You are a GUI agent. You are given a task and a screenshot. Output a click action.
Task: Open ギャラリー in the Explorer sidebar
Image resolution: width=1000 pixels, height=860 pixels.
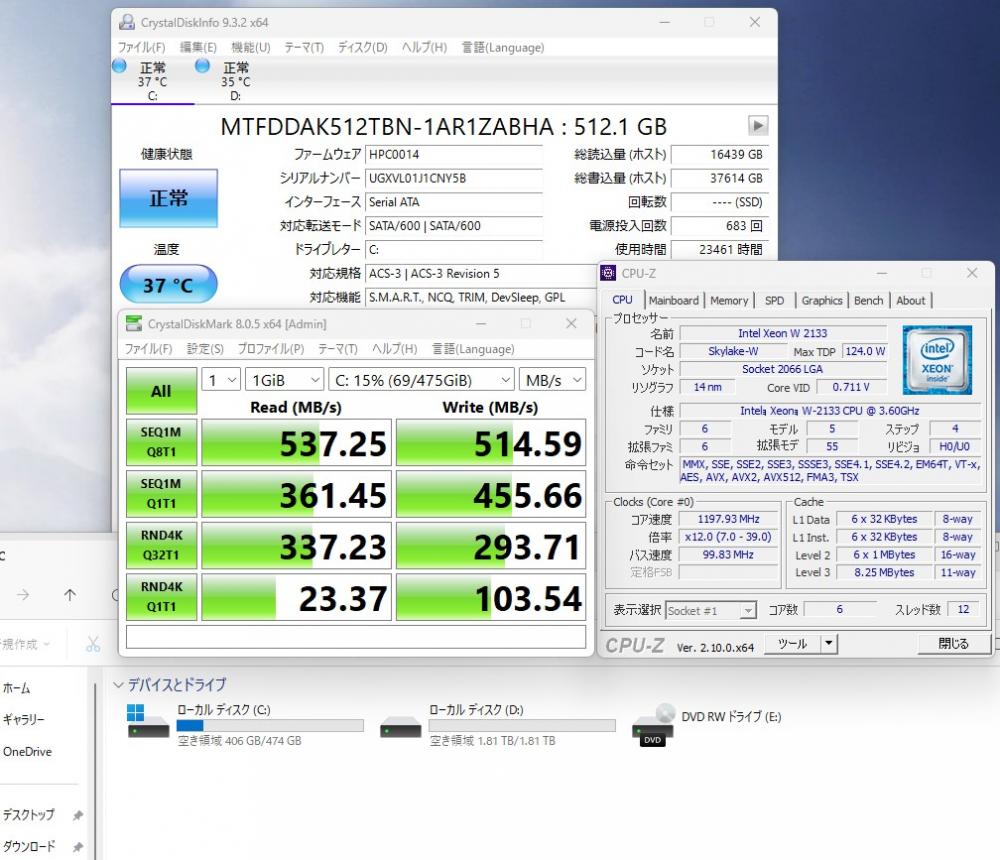coord(24,720)
